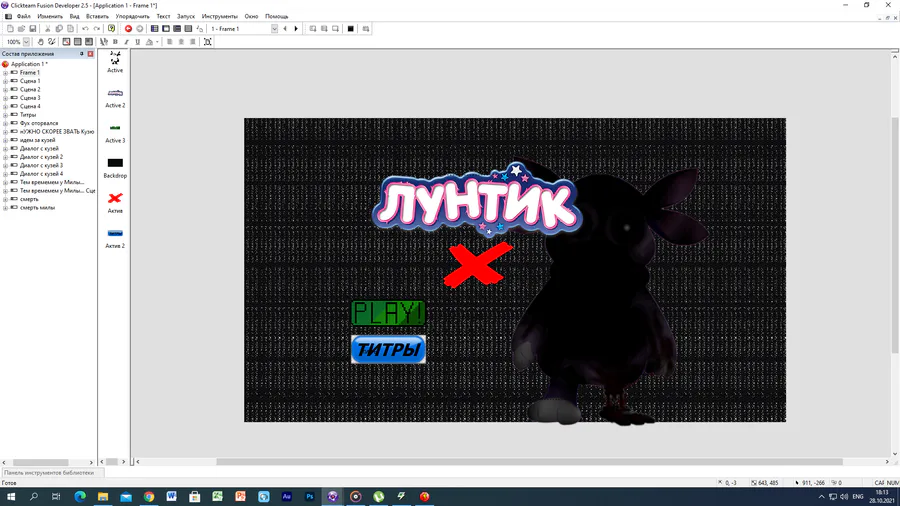
Task: Close the application composition panel
Action: click(x=90, y=54)
